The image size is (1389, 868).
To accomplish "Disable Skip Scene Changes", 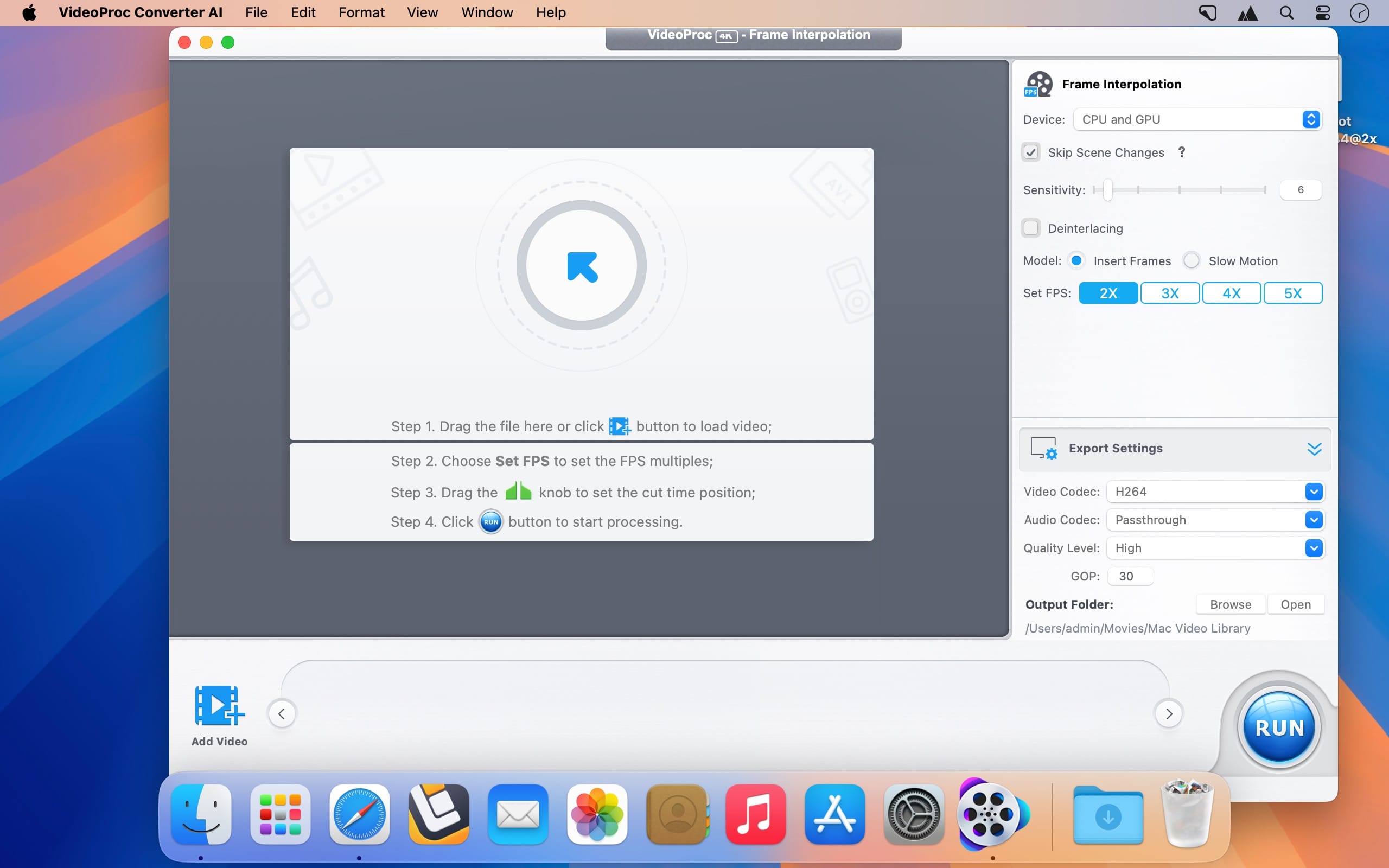I will (x=1030, y=151).
